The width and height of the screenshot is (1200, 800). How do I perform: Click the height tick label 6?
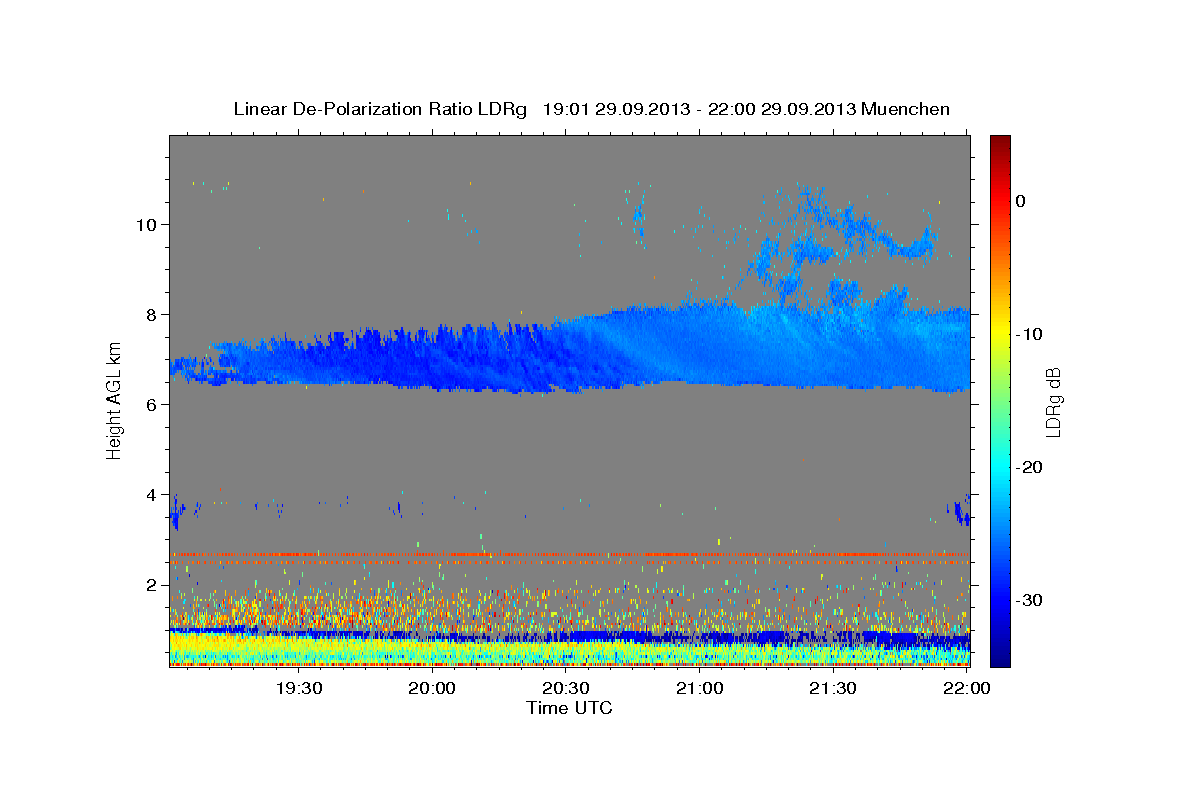[x=151, y=404]
